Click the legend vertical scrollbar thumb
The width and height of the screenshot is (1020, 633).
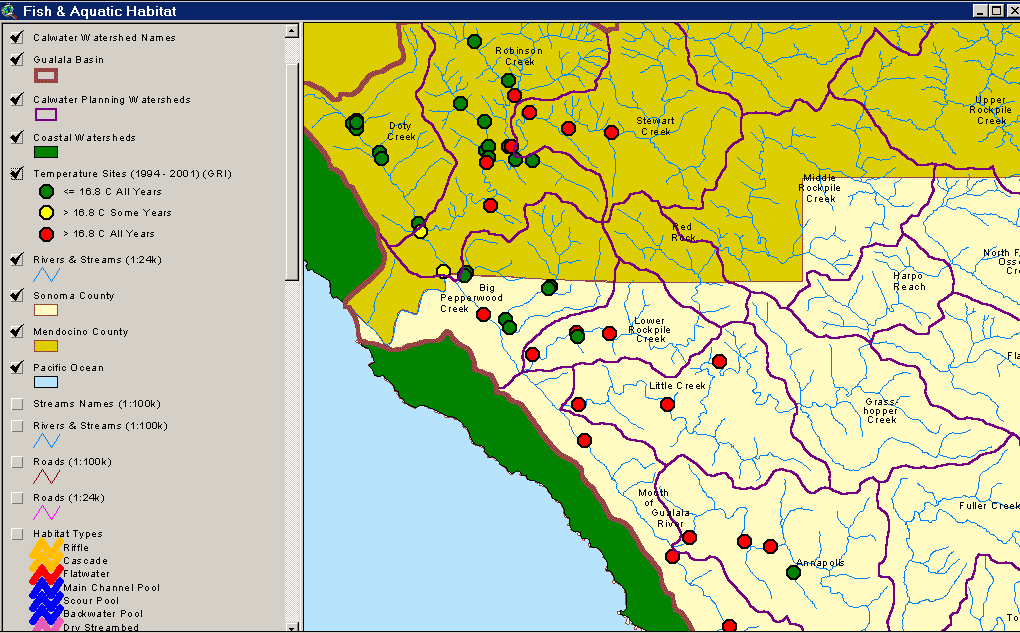(292, 172)
